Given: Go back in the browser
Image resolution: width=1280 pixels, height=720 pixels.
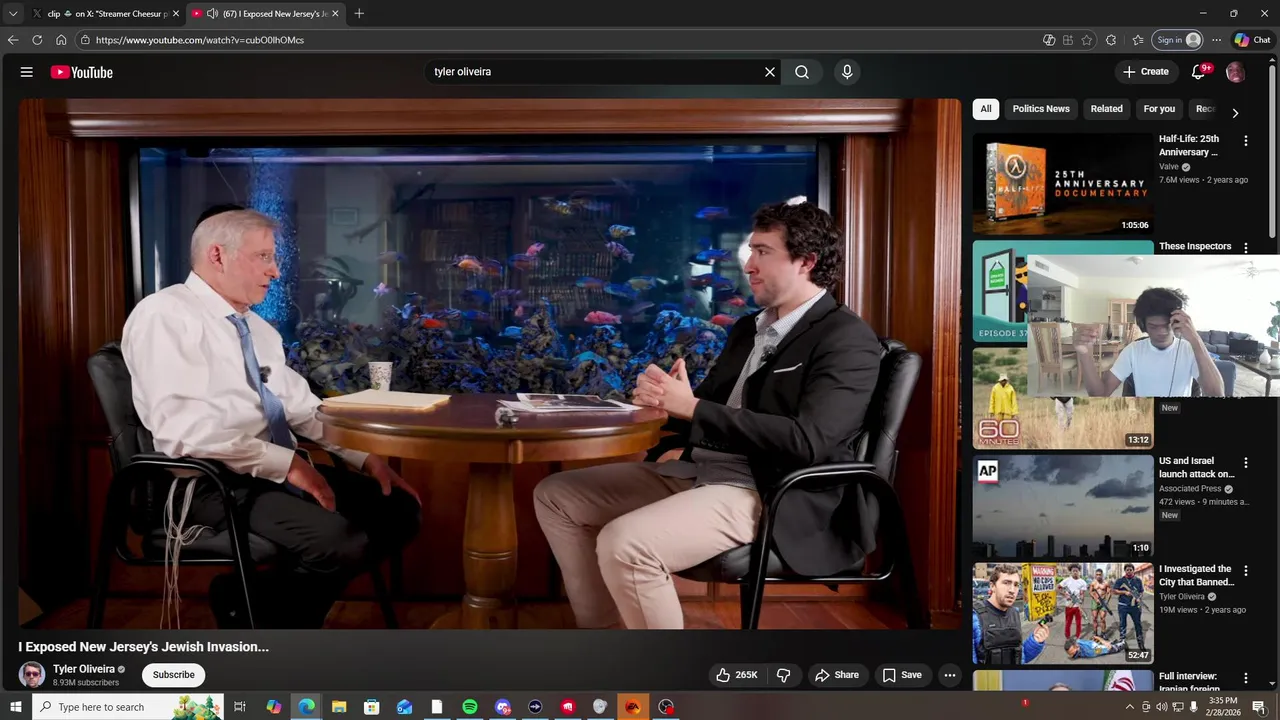Looking at the screenshot, I should [x=13, y=40].
